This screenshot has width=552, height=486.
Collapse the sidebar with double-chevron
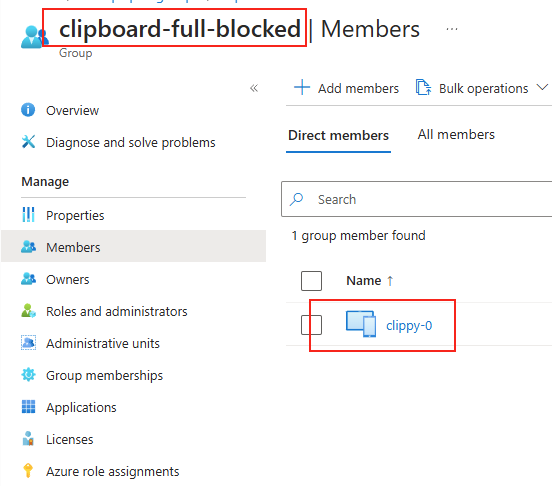(x=254, y=88)
